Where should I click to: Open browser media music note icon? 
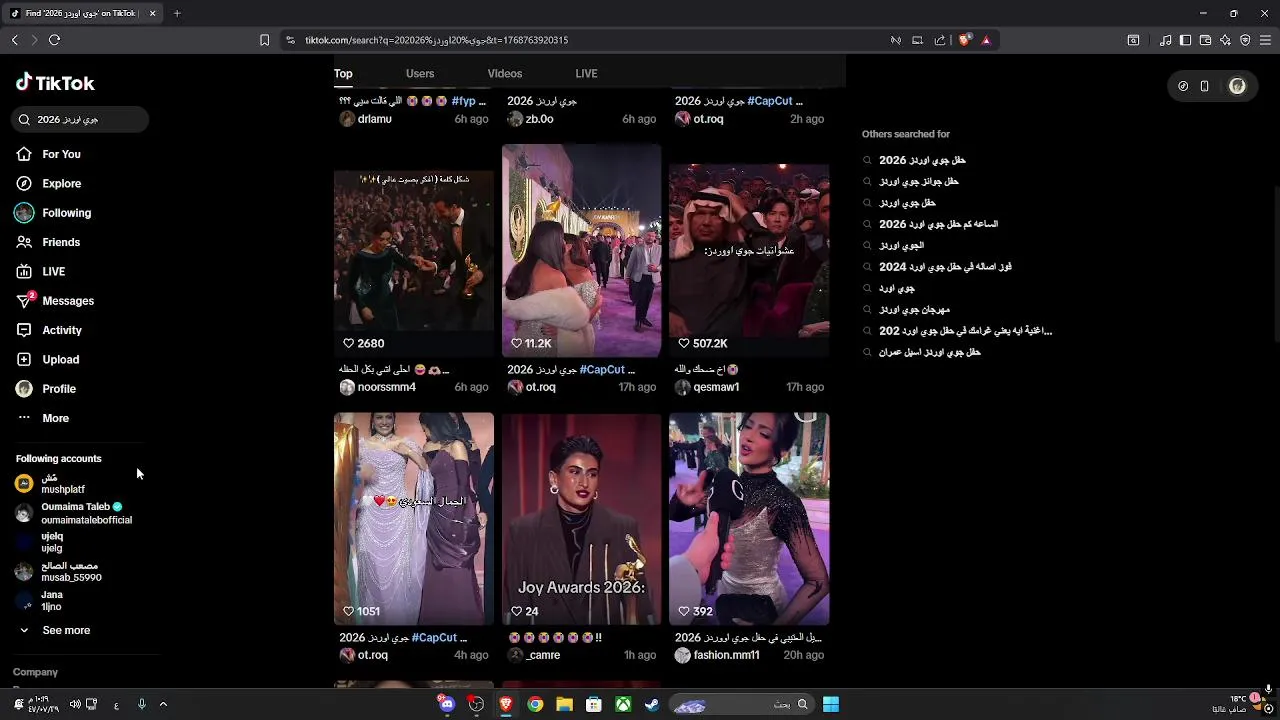[1165, 40]
